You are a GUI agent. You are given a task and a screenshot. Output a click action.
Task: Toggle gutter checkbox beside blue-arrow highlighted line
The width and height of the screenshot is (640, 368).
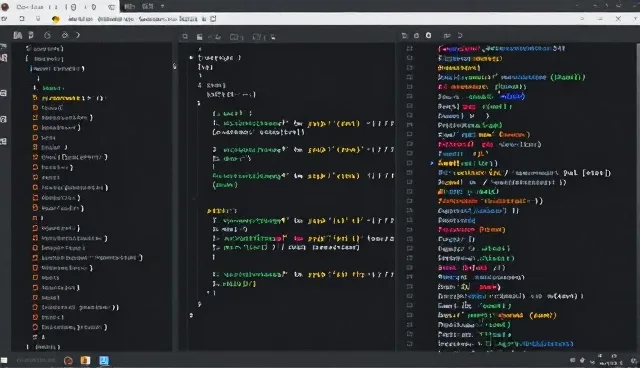tap(409, 163)
